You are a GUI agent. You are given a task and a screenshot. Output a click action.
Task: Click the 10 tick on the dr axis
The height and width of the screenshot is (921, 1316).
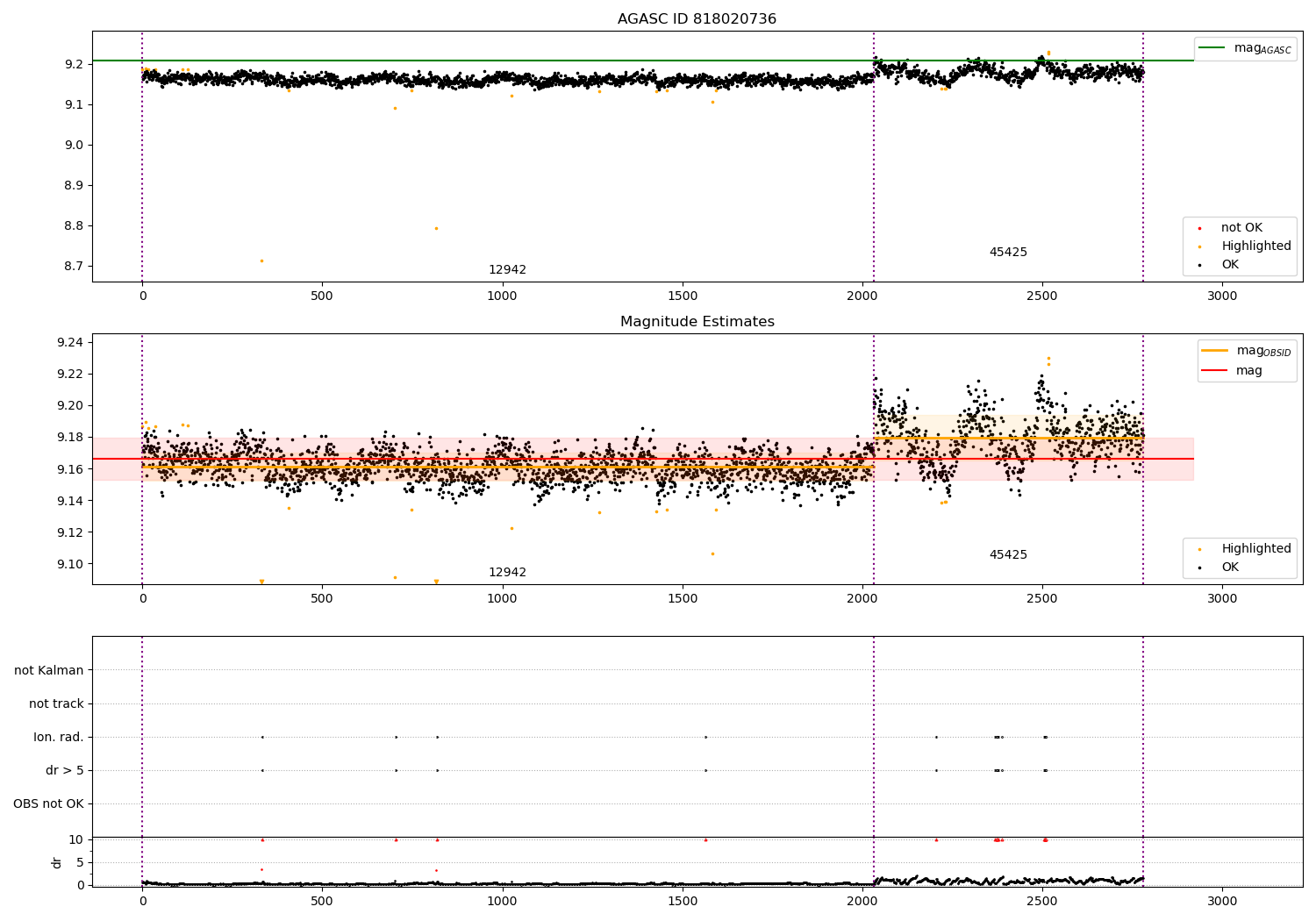pos(76,840)
